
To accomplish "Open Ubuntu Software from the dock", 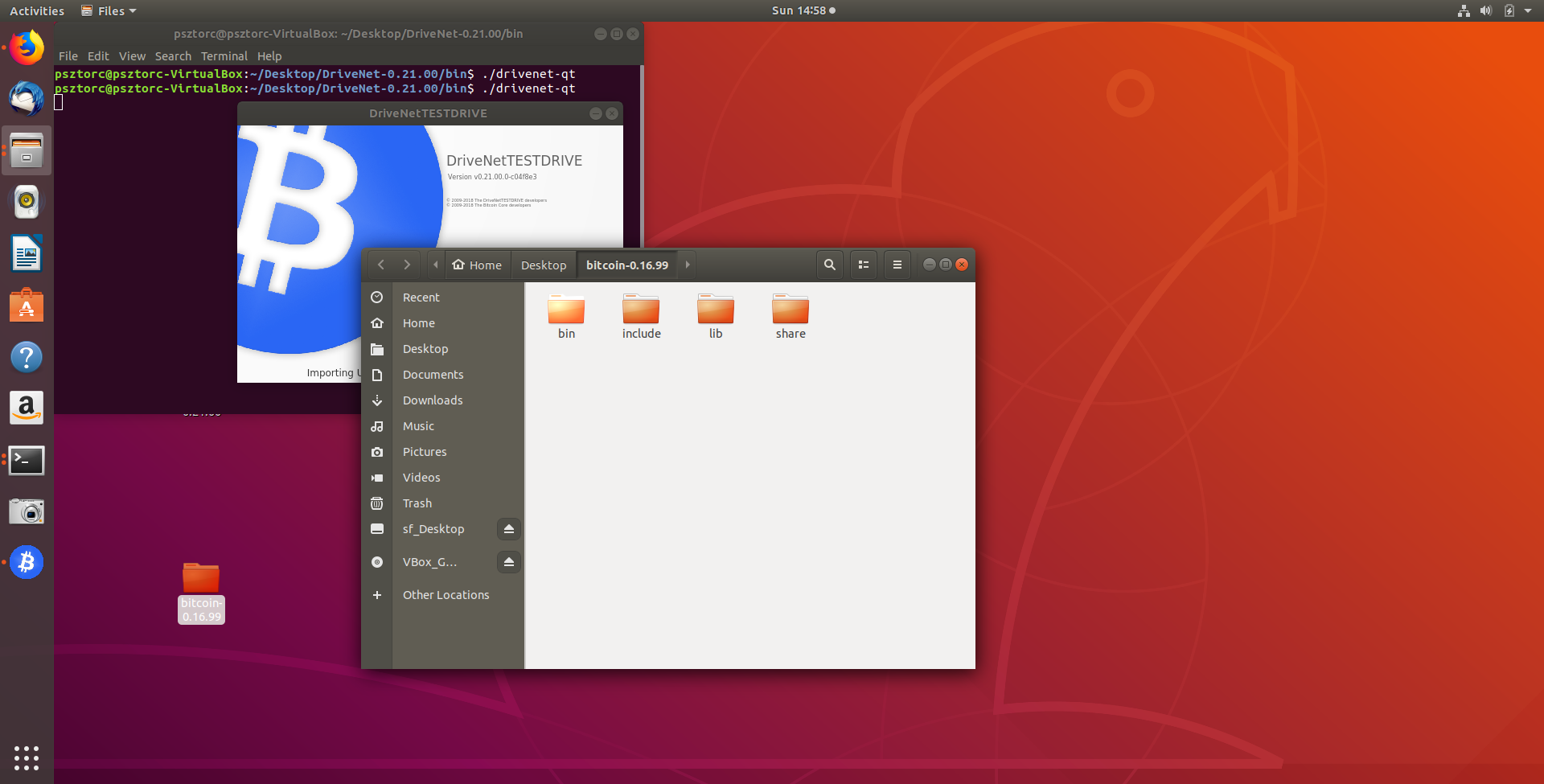I will tap(27, 306).
